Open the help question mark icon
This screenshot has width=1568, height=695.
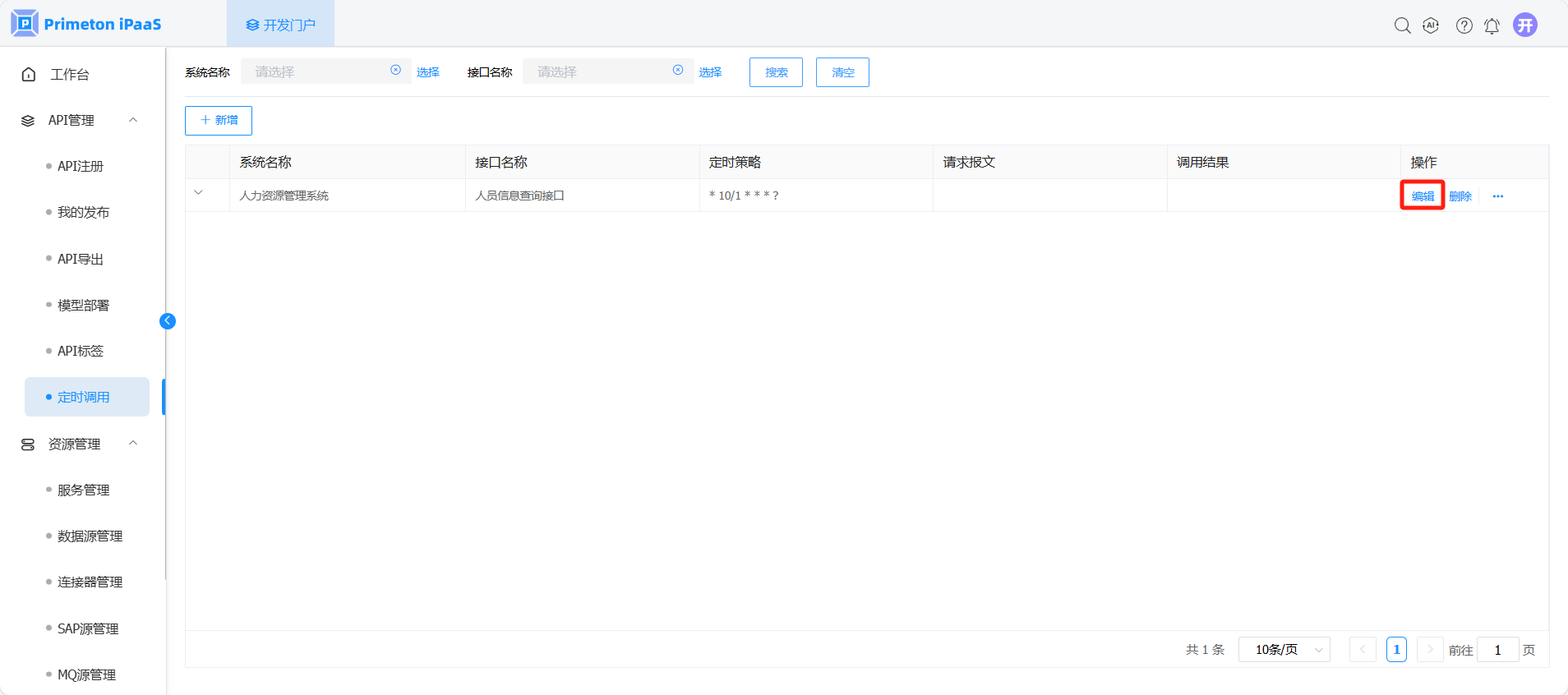pyautogui.click(x=1464, y=25)
